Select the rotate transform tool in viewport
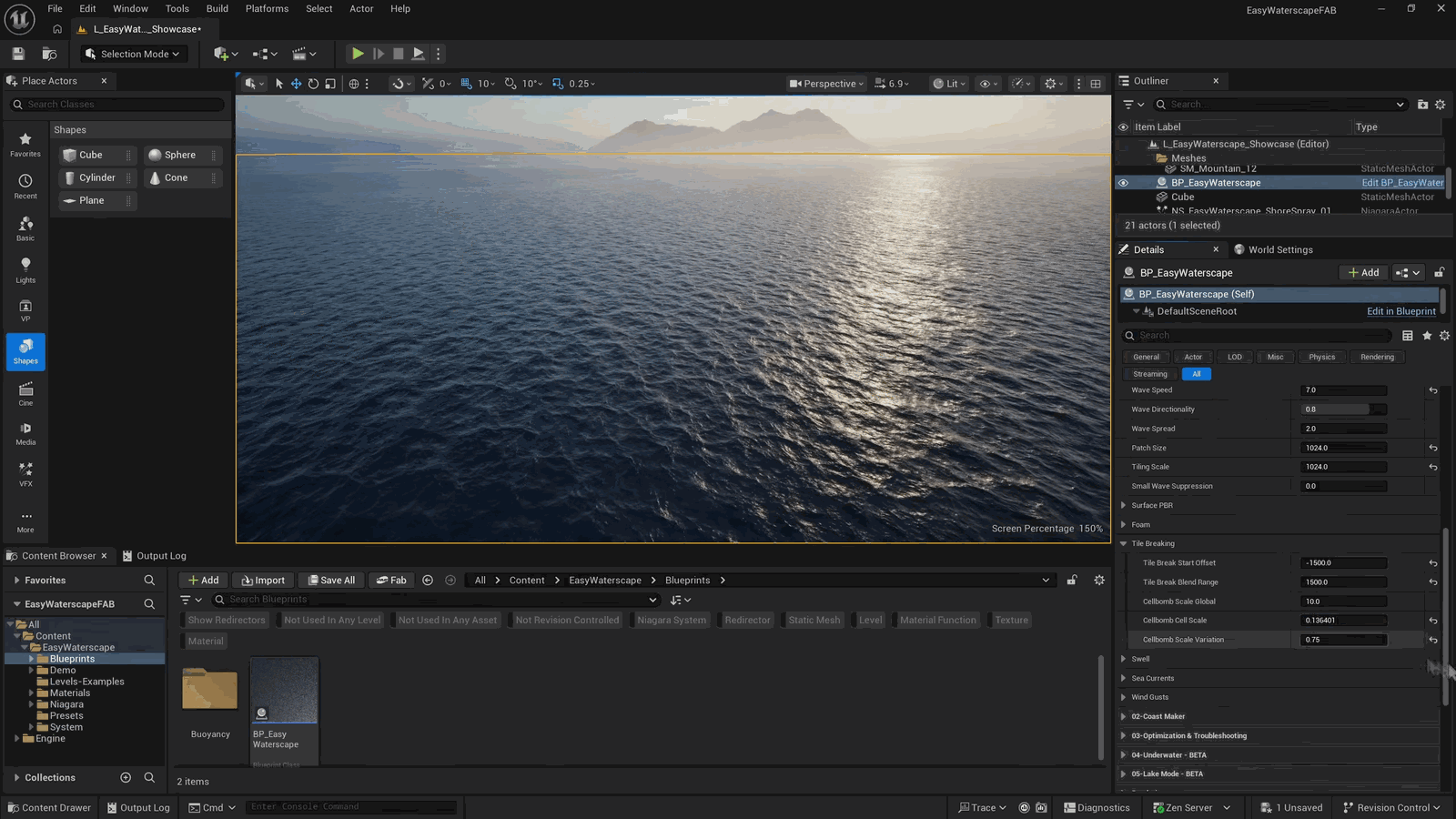The height and width of the screenshot is (819, 1456). (313, 84)
